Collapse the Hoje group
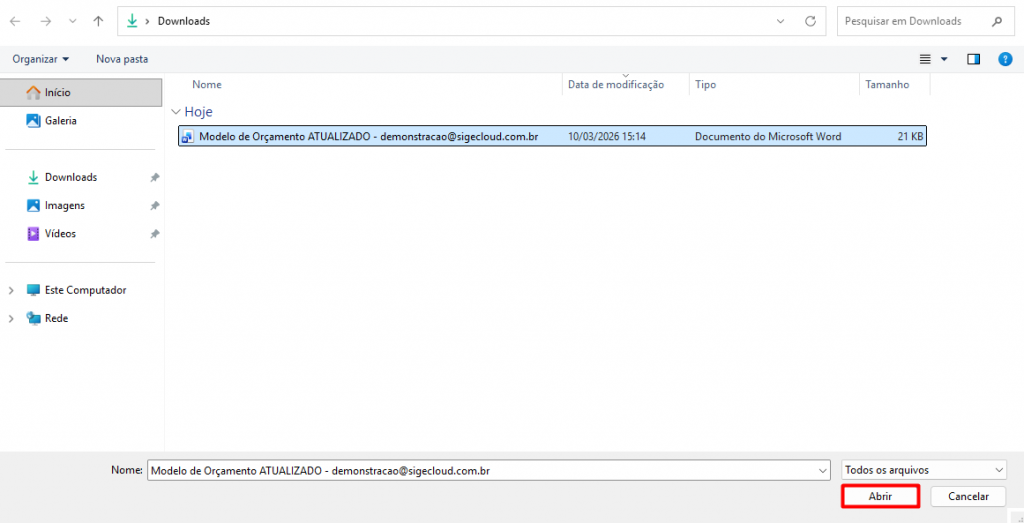 pyautogui.click(x=176, y=112)
